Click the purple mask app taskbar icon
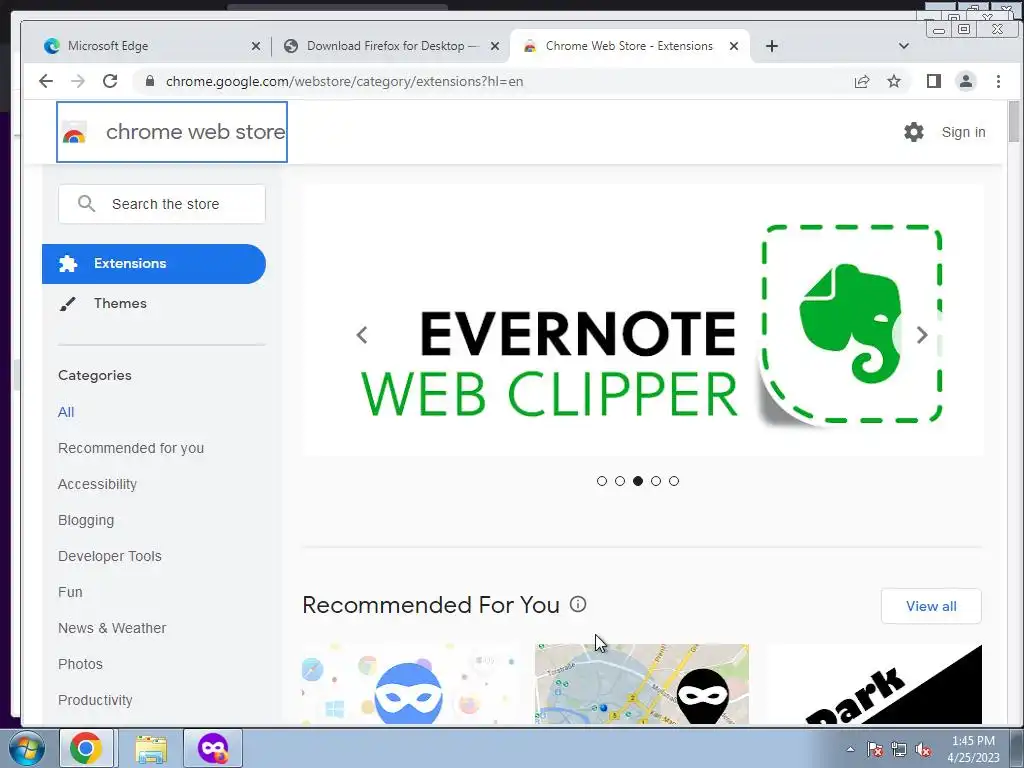This screenshot has width=1024, height=768. pos(213,748)
